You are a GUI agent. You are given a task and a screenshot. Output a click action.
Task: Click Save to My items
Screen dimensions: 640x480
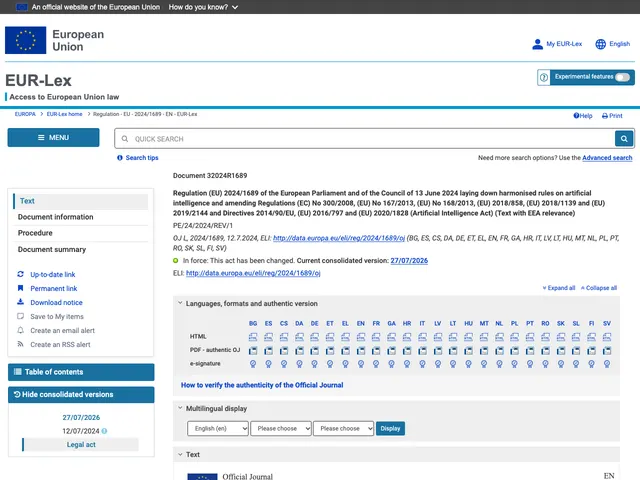point(57,317)
